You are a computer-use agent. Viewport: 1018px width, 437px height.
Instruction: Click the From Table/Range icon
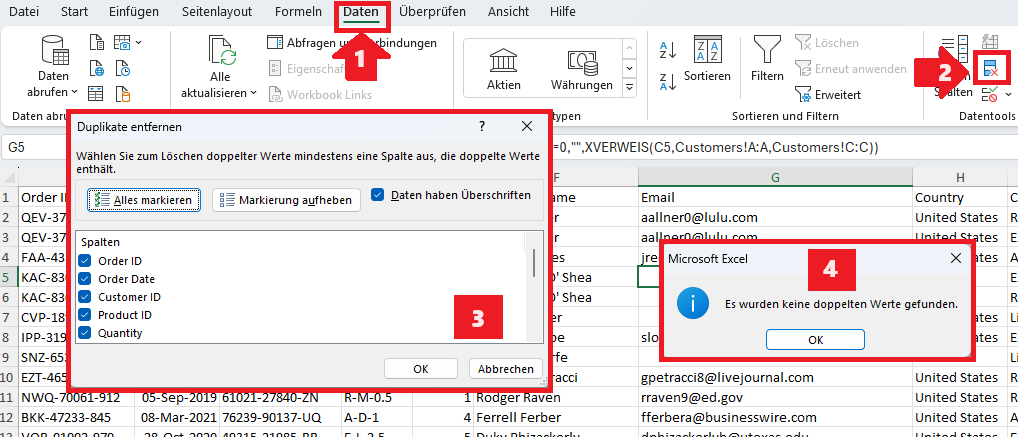point(96,94)
